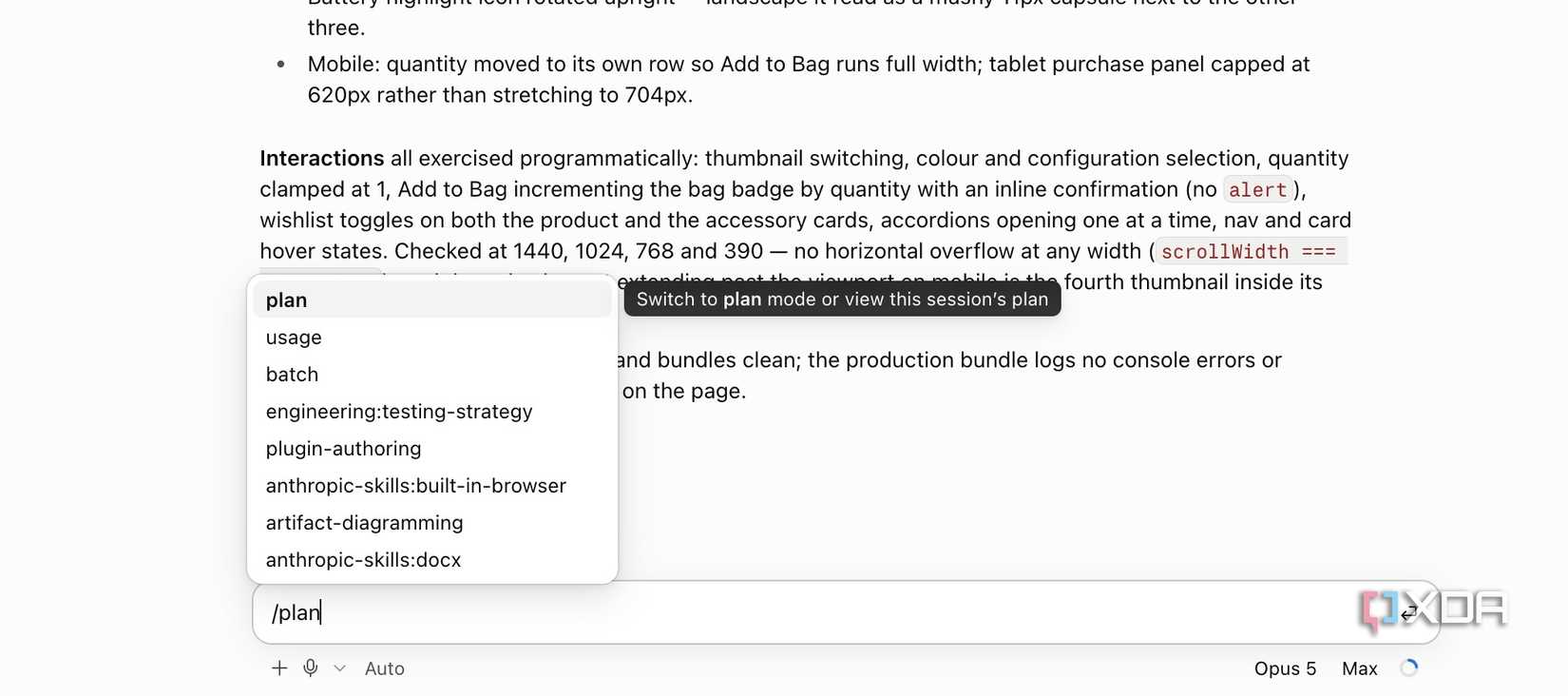Activate the microphone dictation icon
Image resolution: width=1568 pixels, height=696 pixels.
tap(311, 668)
